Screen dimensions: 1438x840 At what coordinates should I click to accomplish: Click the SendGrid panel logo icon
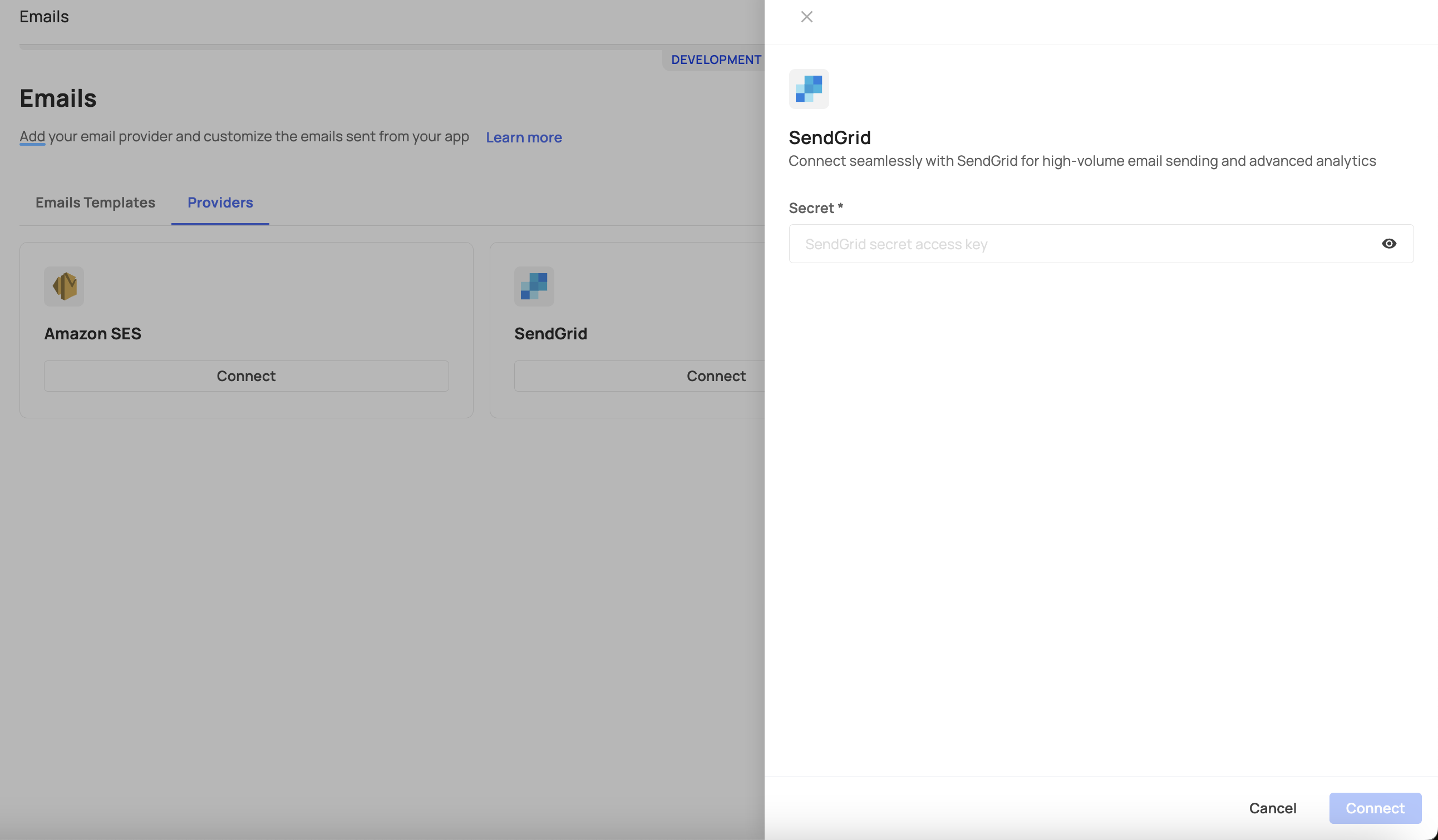(809, 88)
